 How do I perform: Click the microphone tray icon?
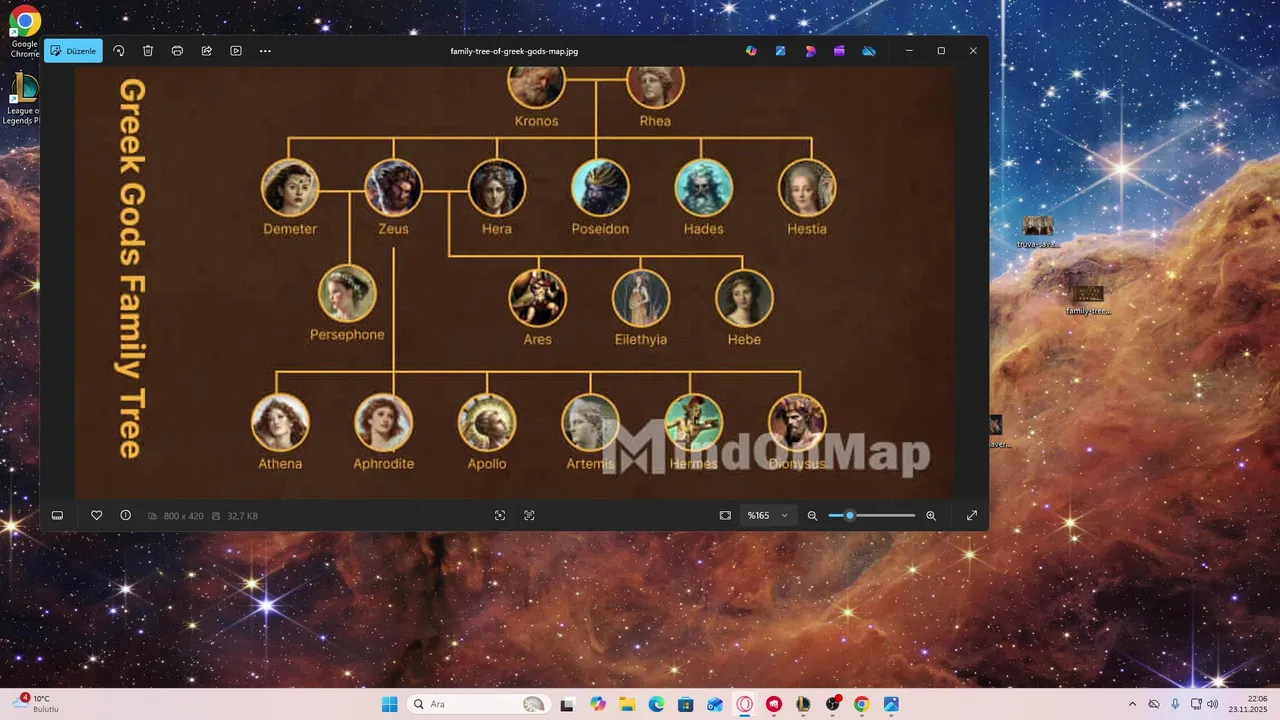[x=1175, y=704]
